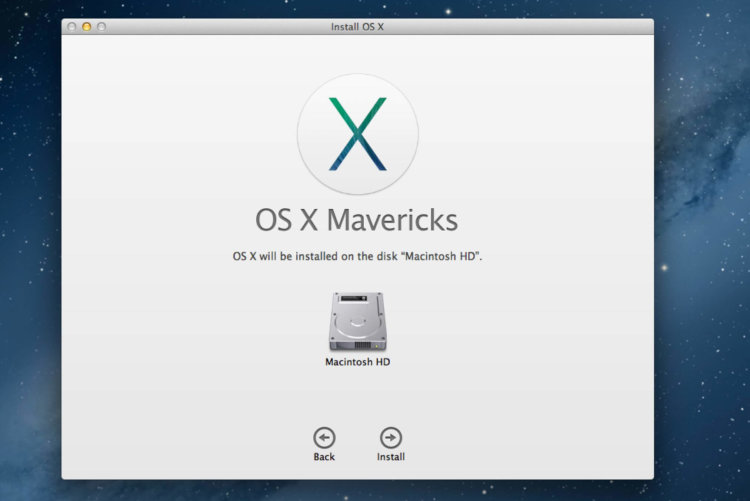Image resolution: width=750 pixels, height=501 pixels.
Task: Click the "Back" label
Action: pyautogui.click(x=324, y=457)
